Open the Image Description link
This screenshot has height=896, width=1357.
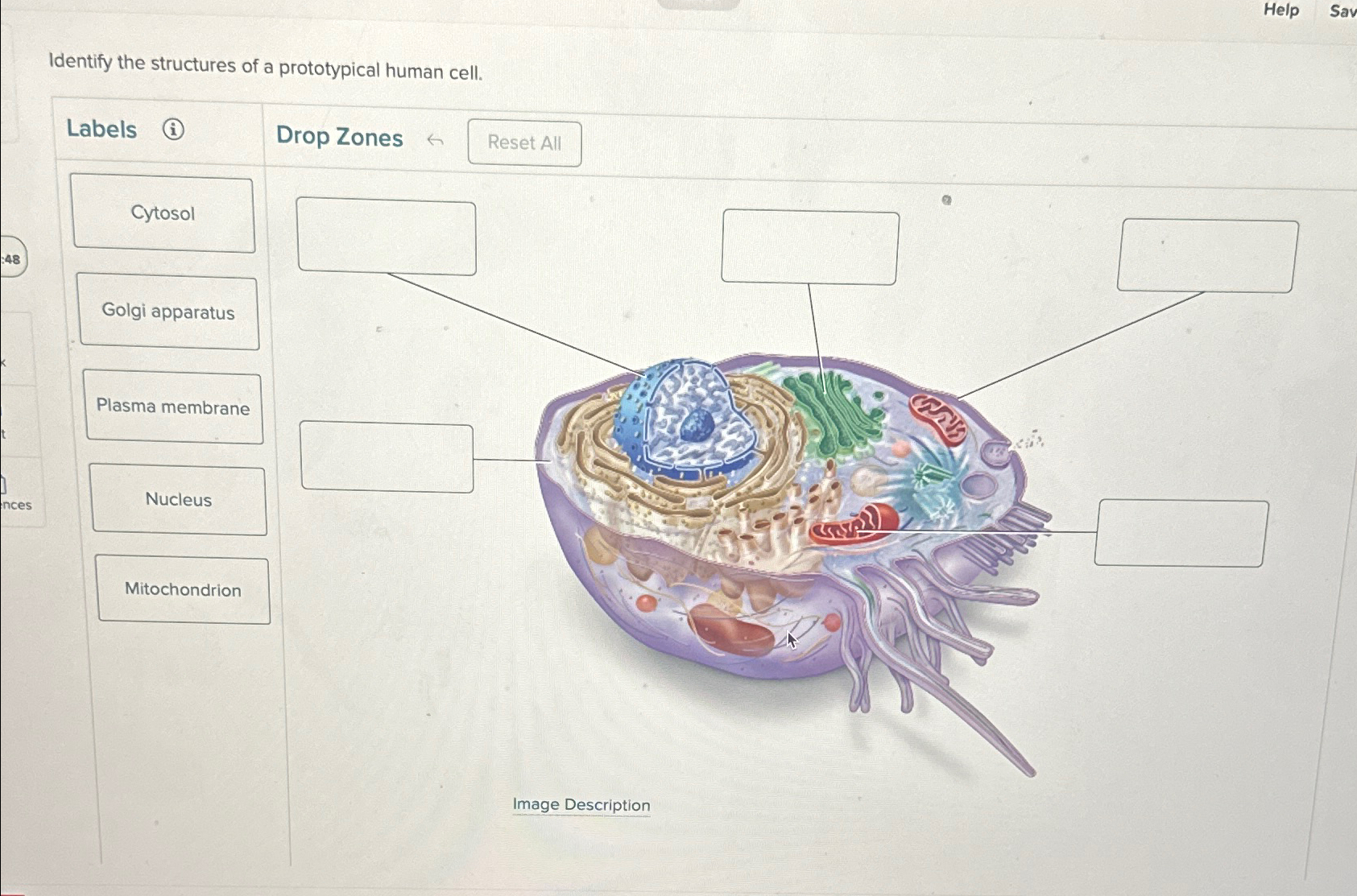click(581, 804)
